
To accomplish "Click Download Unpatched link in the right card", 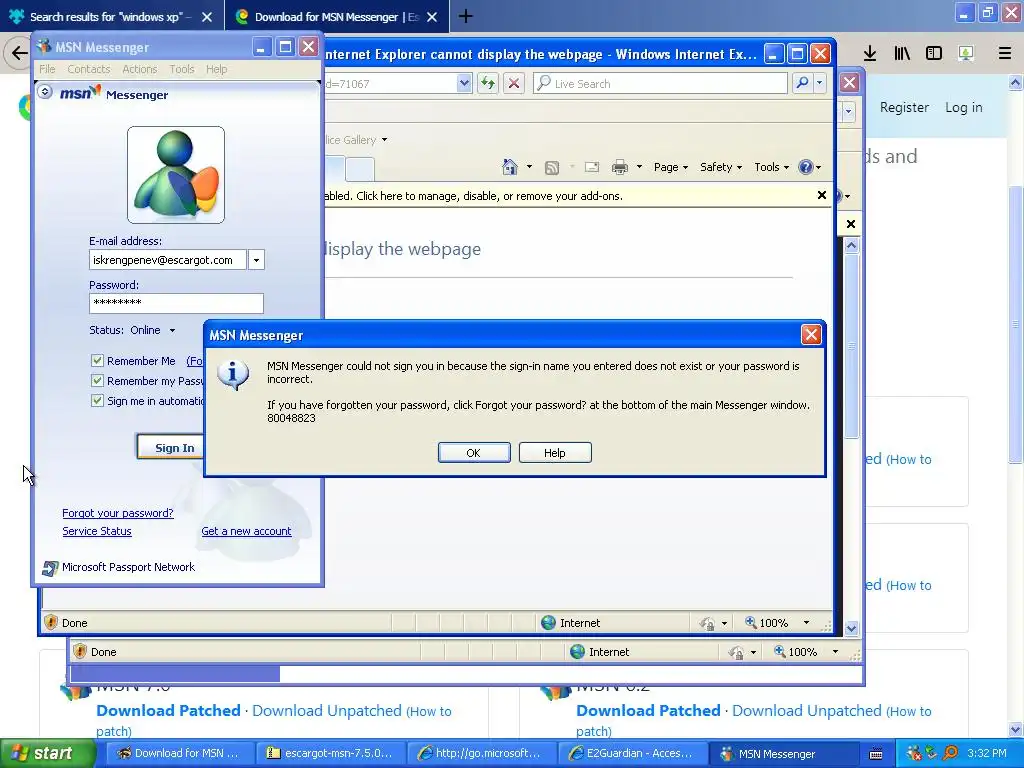I will point(807,711).
